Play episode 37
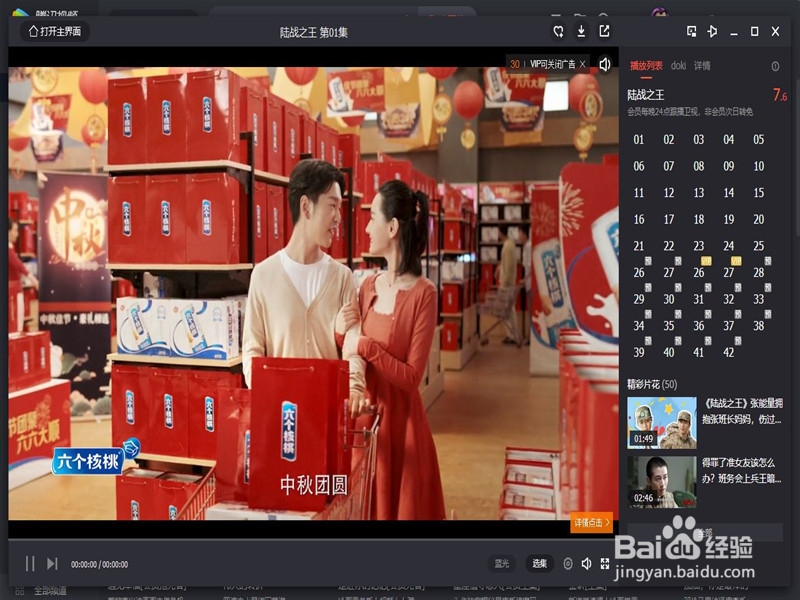Screen dimensions: 800x600 coord(729,326)
